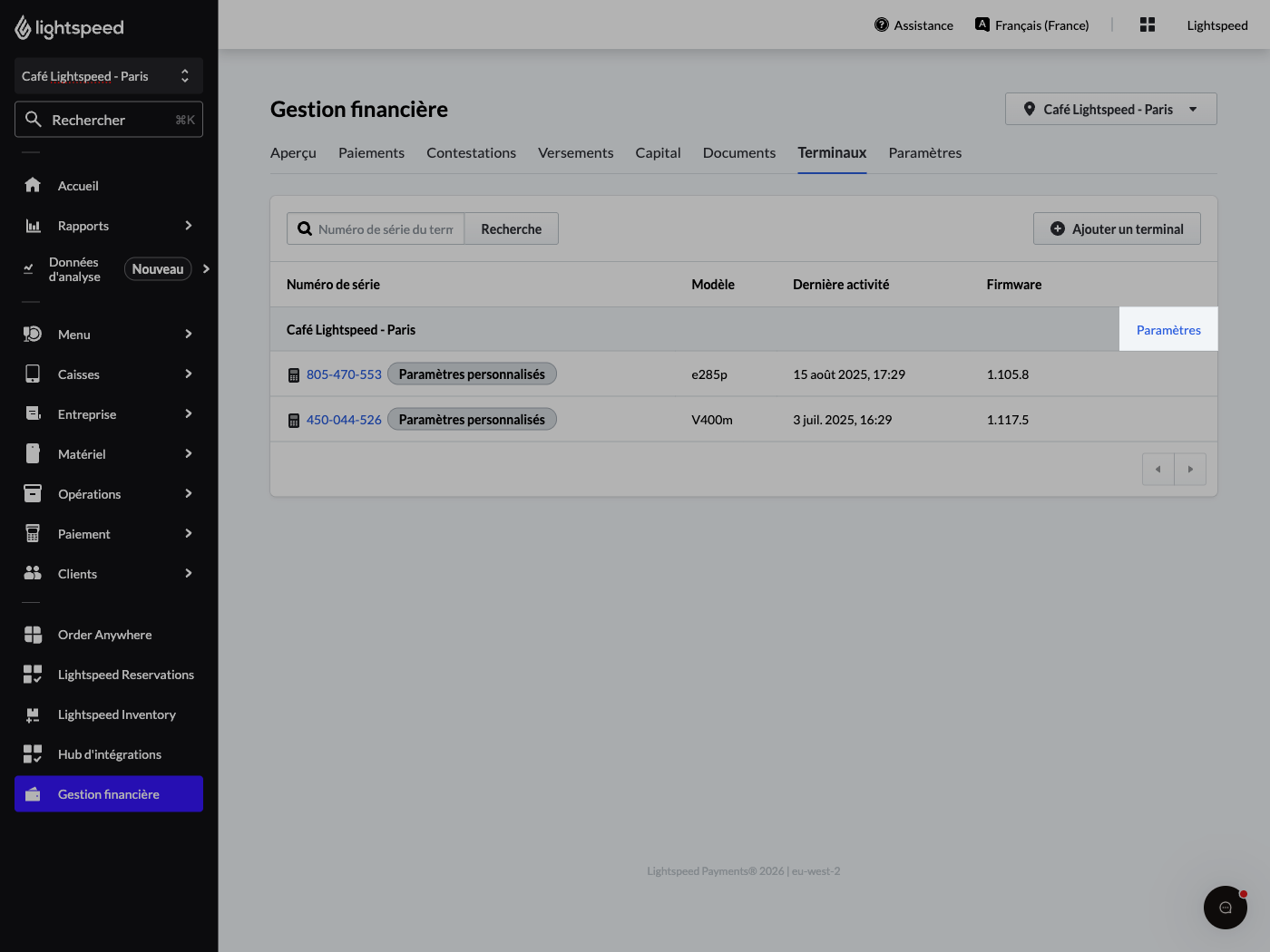Open the sidebar business switcher

(x=109, y=76)
